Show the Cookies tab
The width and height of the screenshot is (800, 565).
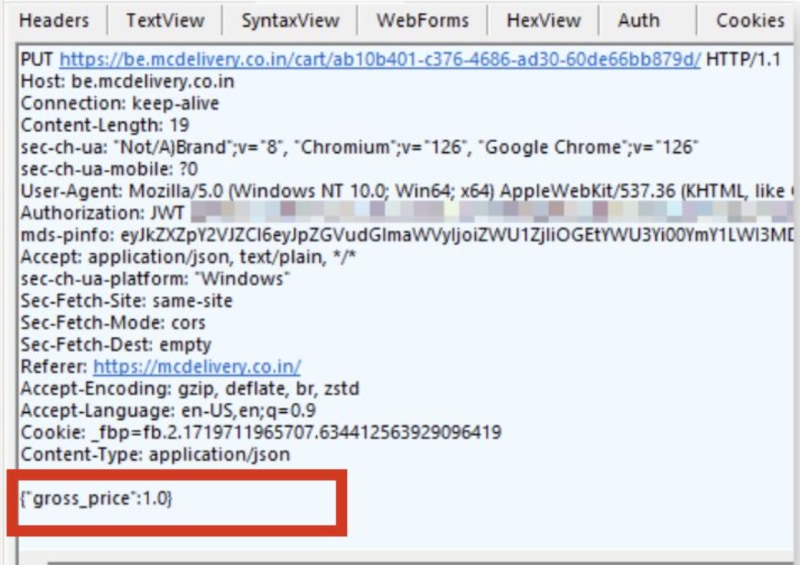click(749, 20)
